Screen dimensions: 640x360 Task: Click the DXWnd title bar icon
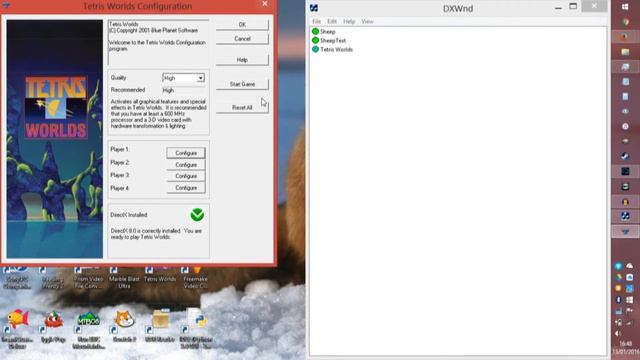(314, 8)
